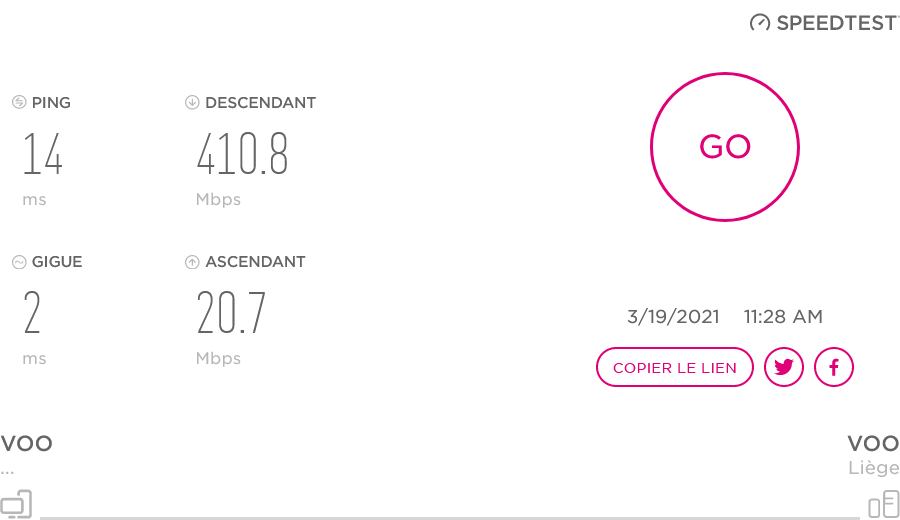Viewport: 900px width, 520px height.
Task: Click the upload arrow icon beside ASCENDANT
Action: [192, 262]
